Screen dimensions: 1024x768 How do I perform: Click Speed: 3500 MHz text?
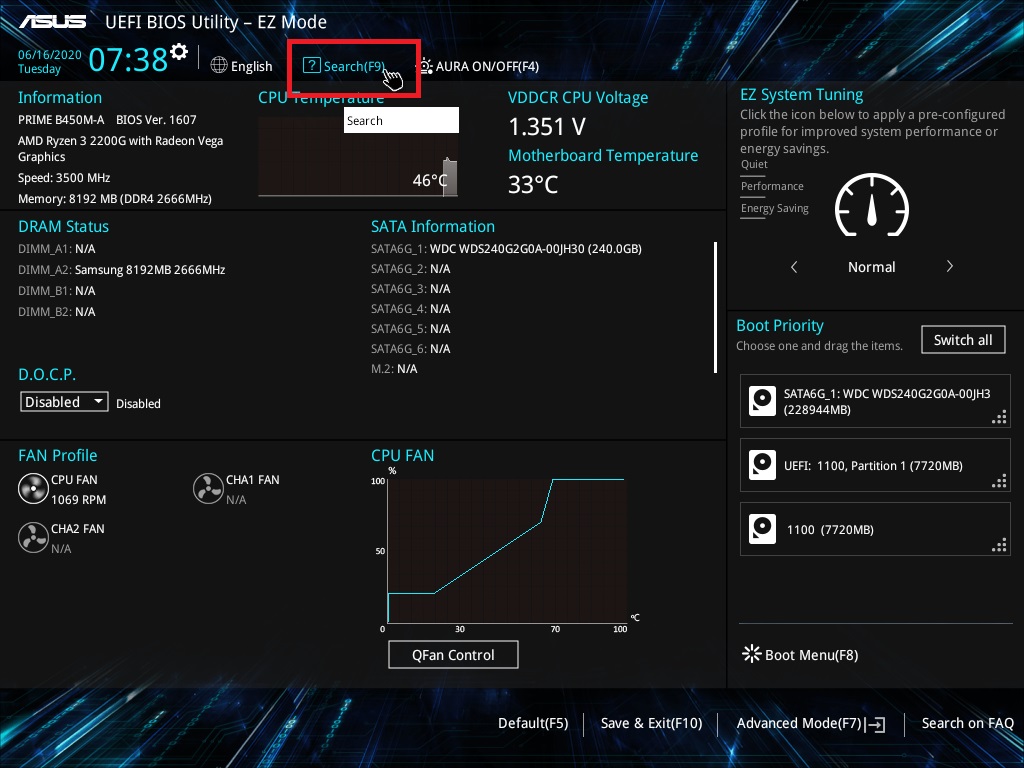coord(64,178)
